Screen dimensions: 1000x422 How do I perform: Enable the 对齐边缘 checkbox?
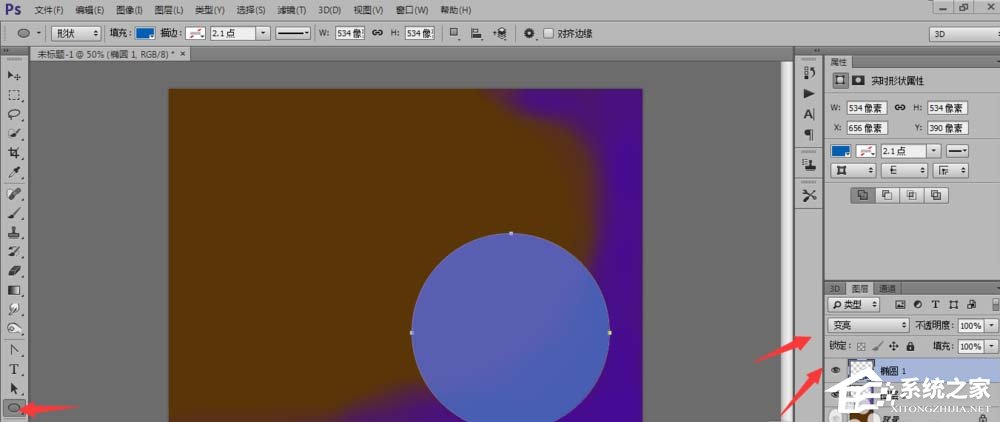[x=548, y=33]
